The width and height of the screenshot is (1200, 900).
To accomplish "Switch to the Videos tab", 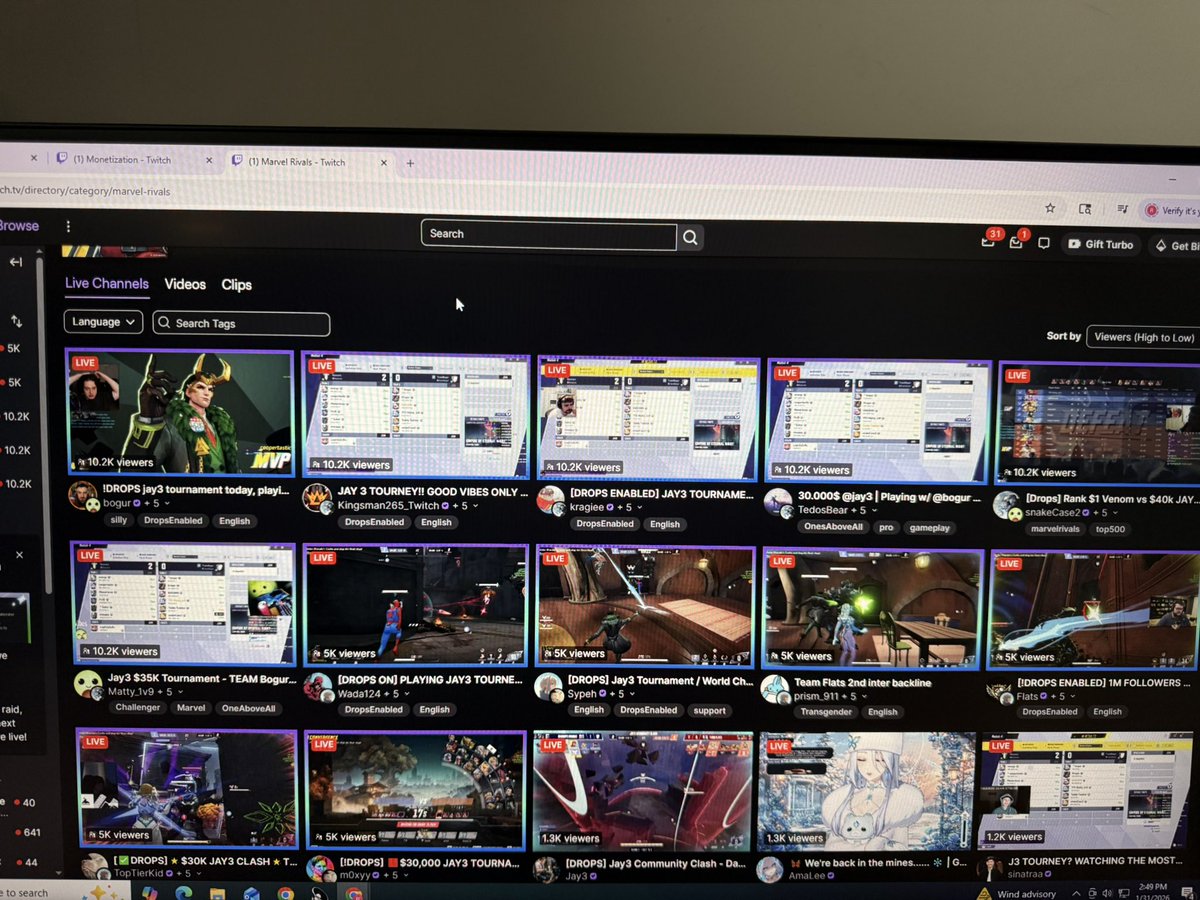I will (185, 285).
